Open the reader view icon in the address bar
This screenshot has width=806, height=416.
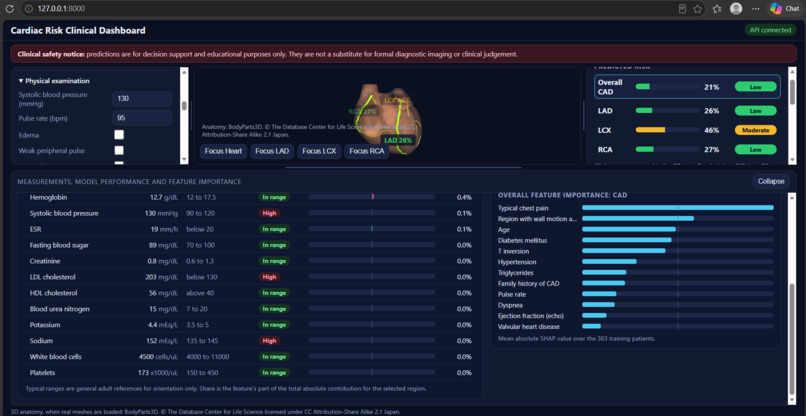point(683,9)
